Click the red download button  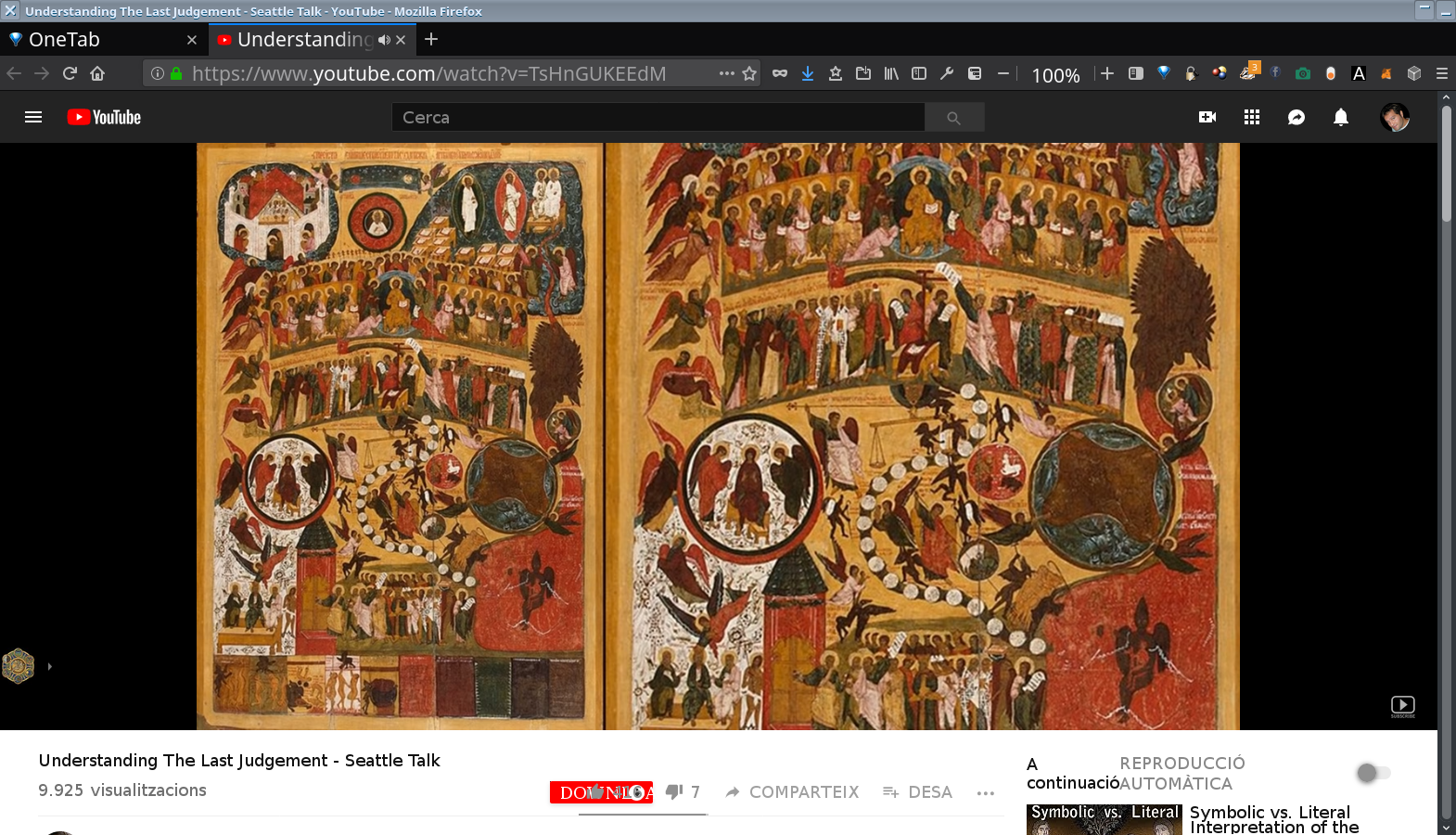(601, 792)
